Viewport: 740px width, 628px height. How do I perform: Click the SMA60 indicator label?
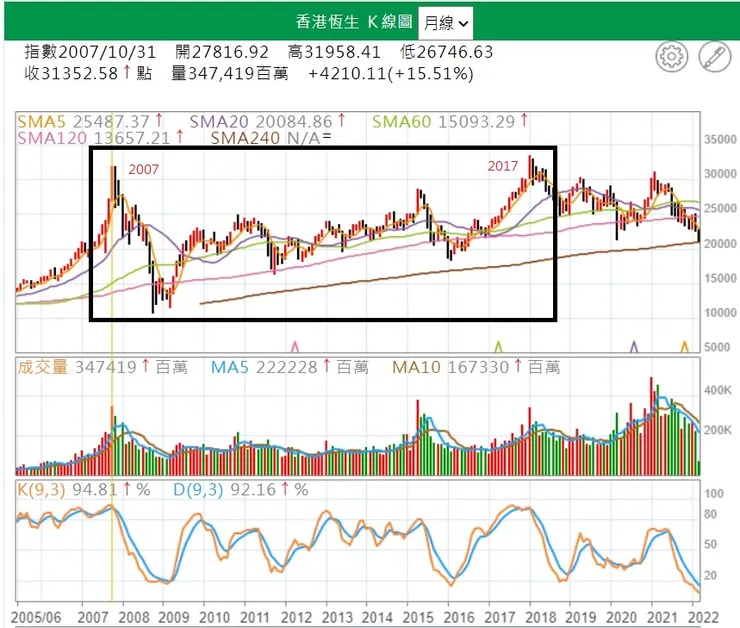click(x=402, y=122)
